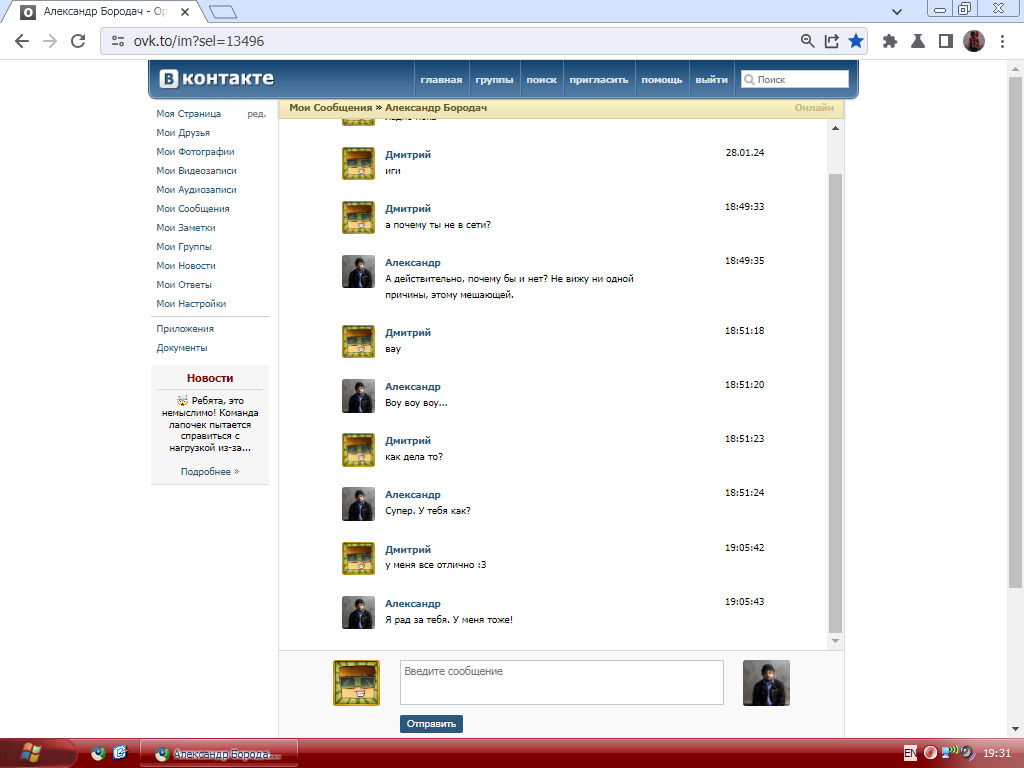Click the chat scrollbar thumb
The image size is (1024, 768).
(835, 403)
